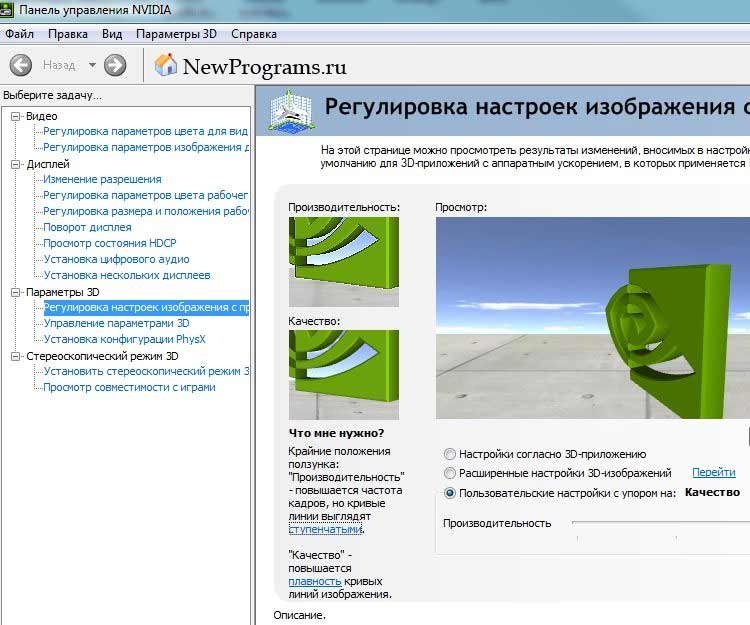Click the Производительность-Качество slider track

661,524
